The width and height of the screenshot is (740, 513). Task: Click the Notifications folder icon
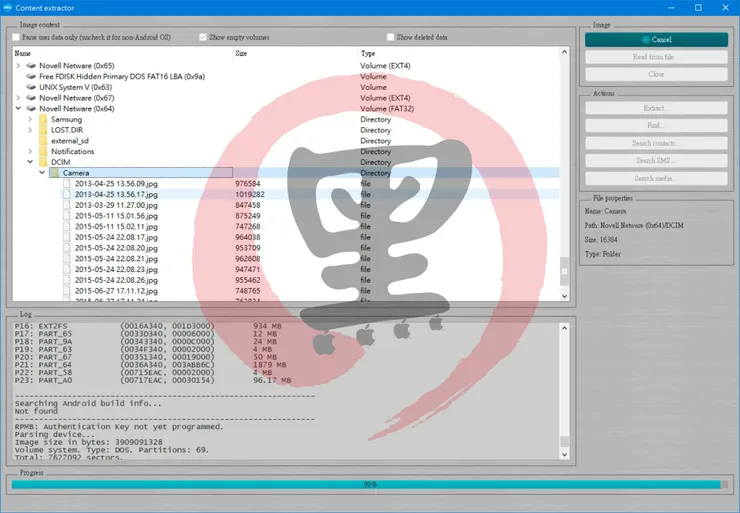click(x=43, y=152)
